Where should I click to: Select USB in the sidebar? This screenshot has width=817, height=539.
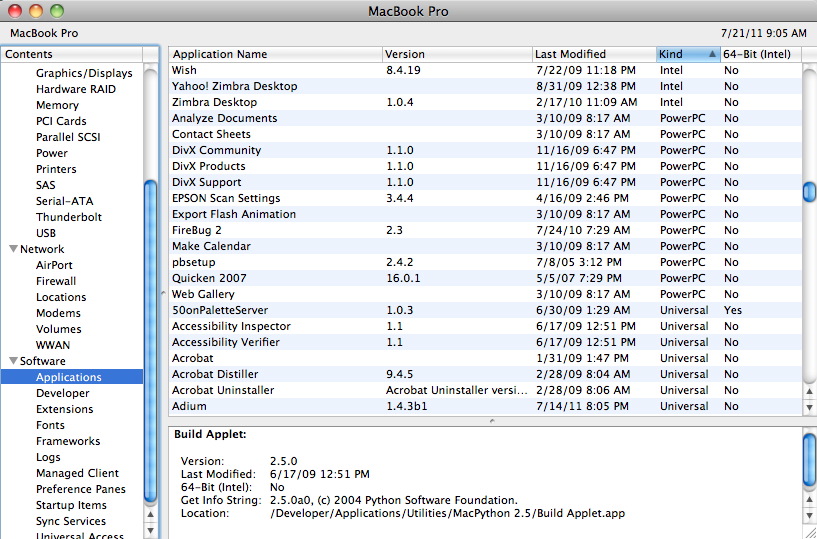pos(46,233)
